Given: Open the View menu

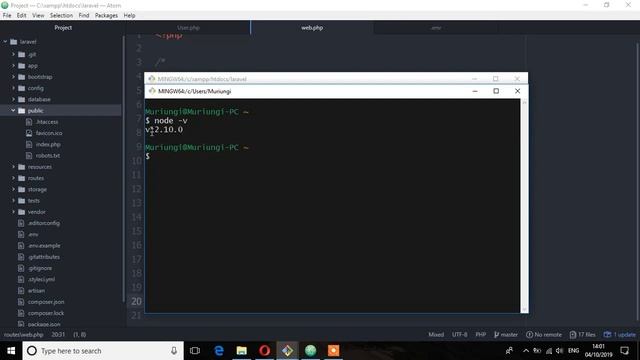Looking at the screenshot, I should (x=38, y=16).
